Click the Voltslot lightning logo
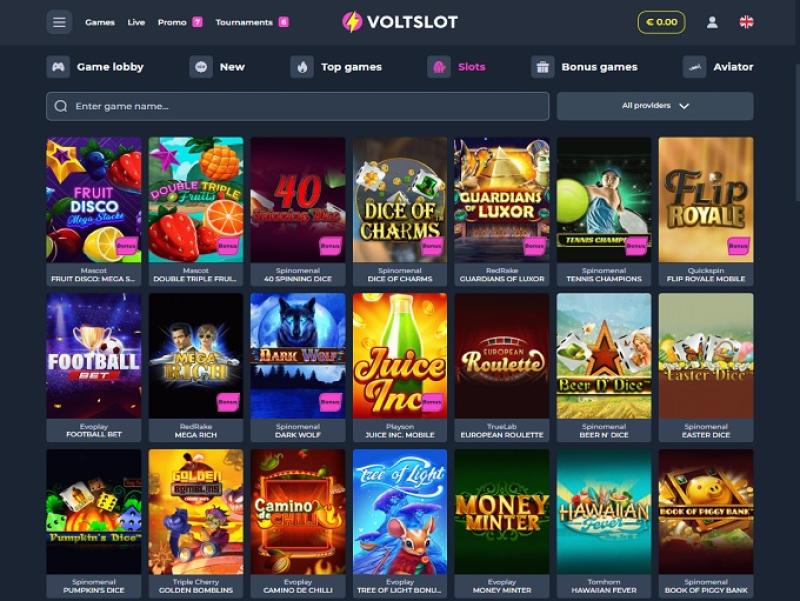The height and width of the screenshot is (601, 800). click(x=400, y=22)
